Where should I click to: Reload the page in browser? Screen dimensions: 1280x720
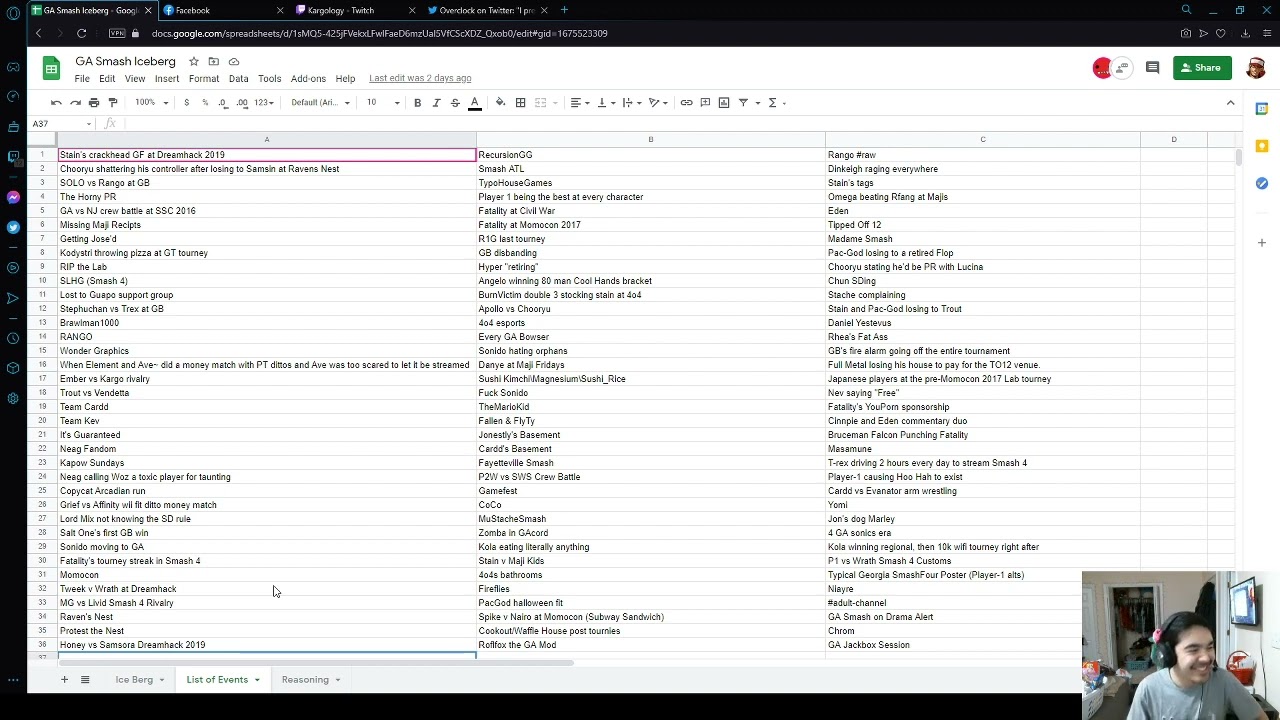tap(82, 33)
